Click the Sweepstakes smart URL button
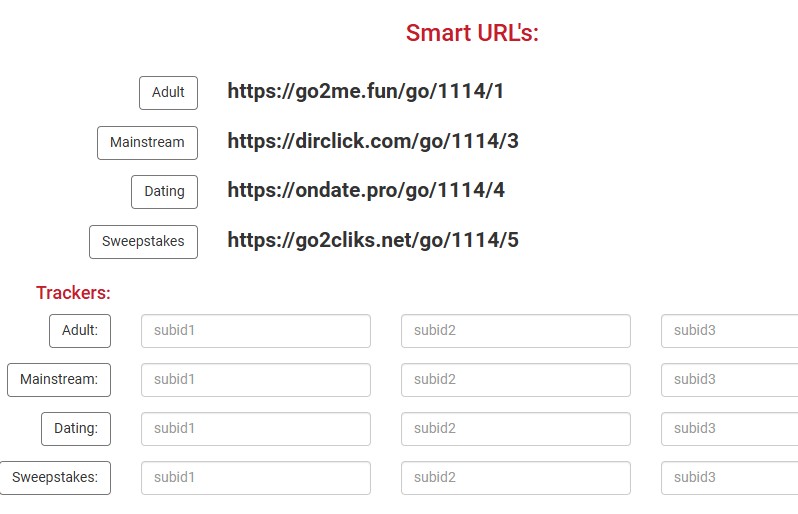The height and width of the screenshot is (514, 798). [x=143, y=242]
